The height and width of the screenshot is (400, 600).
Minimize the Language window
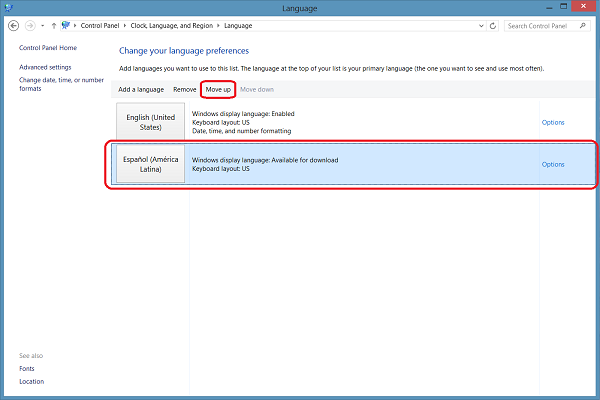click(549, 7)
